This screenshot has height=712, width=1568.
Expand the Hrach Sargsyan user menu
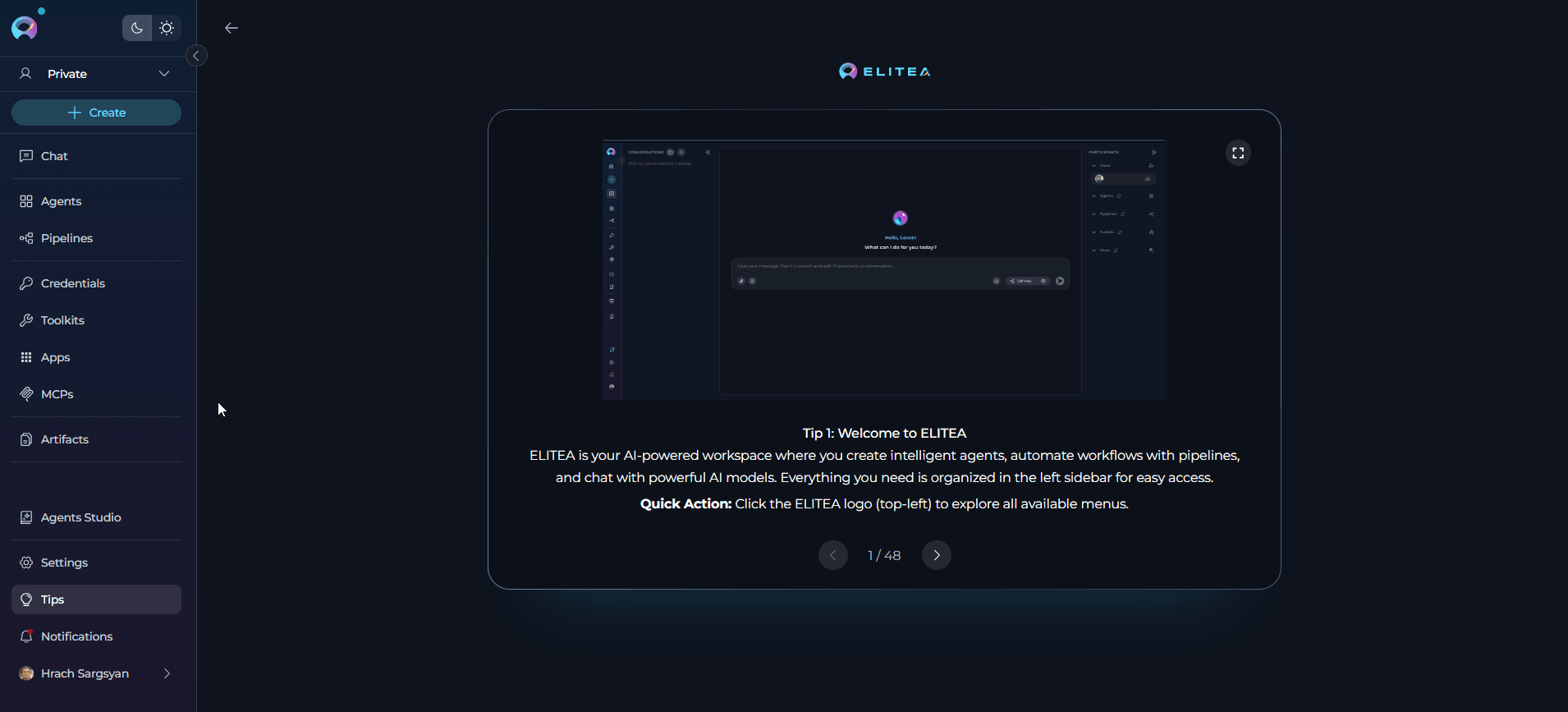(x=167, y=673)
